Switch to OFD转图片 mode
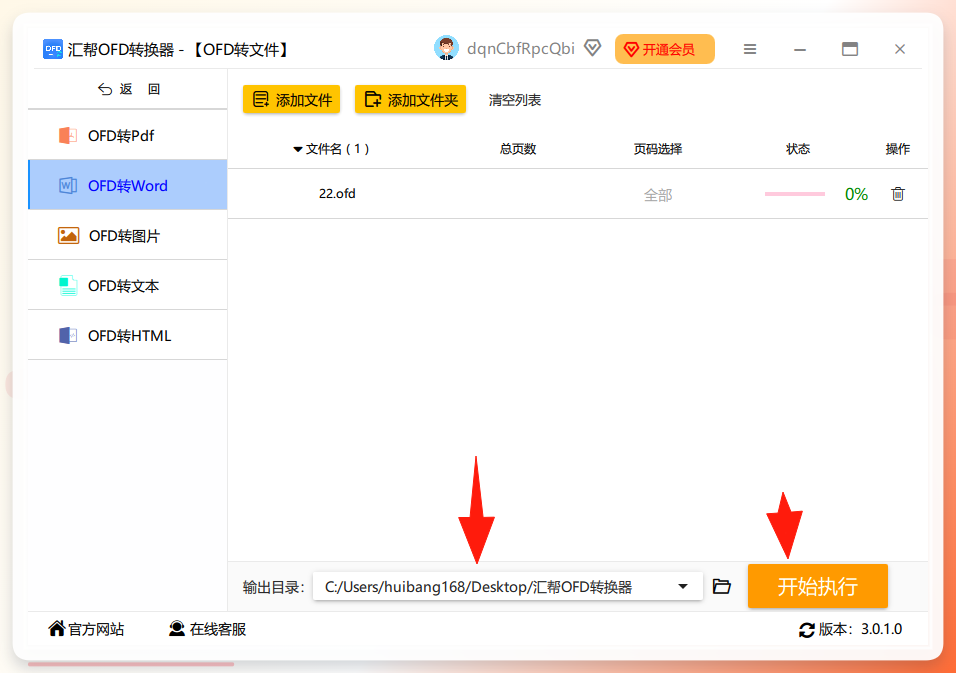 127,235
